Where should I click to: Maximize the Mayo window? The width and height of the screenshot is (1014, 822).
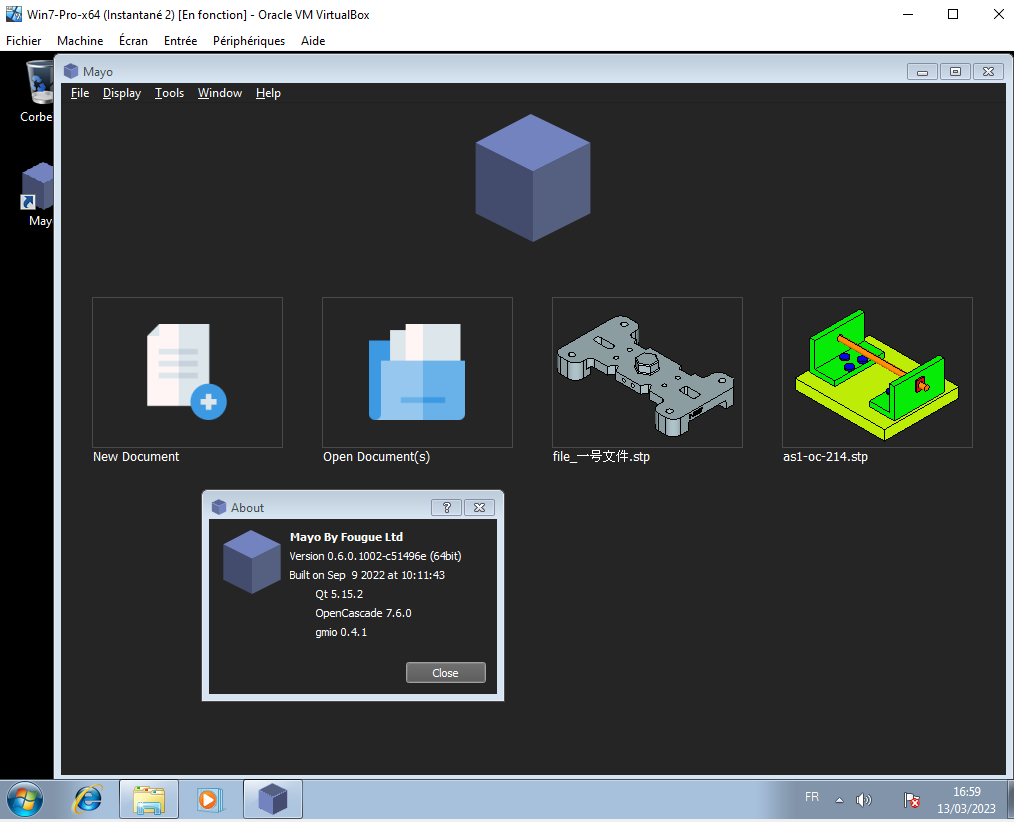[x=955, y=71]
